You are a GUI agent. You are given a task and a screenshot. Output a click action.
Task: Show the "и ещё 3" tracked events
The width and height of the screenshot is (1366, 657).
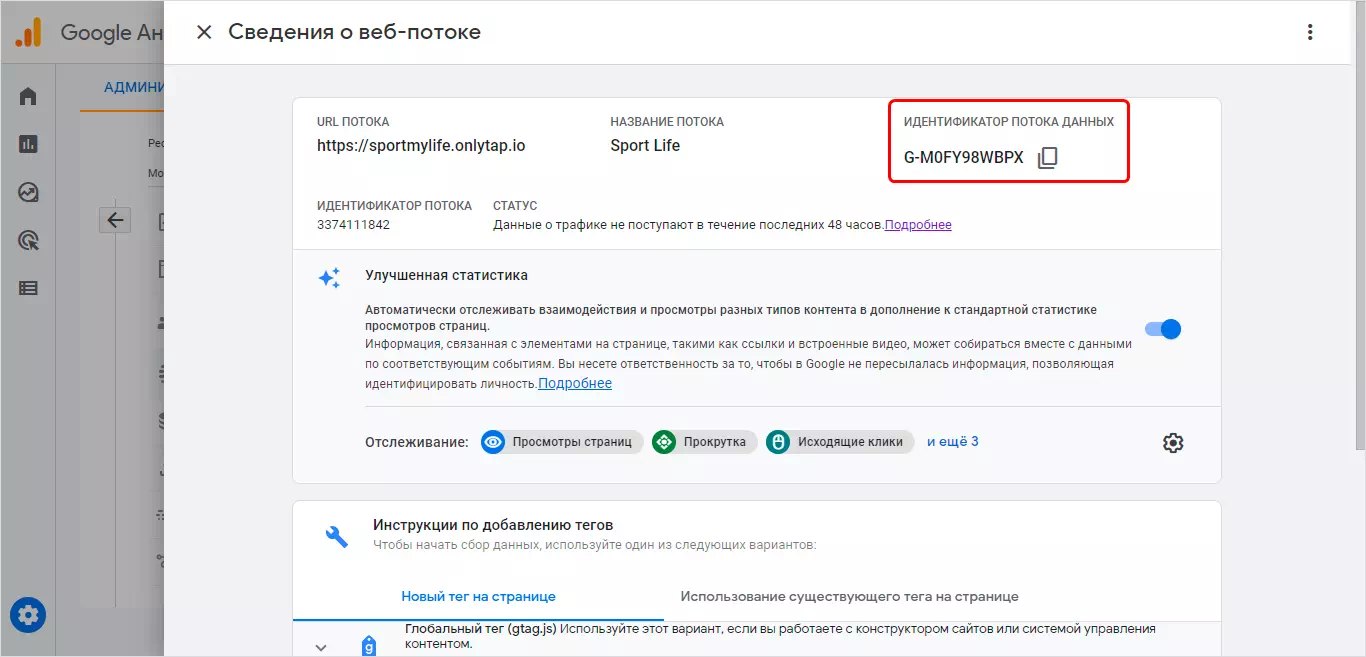[952, 442]
